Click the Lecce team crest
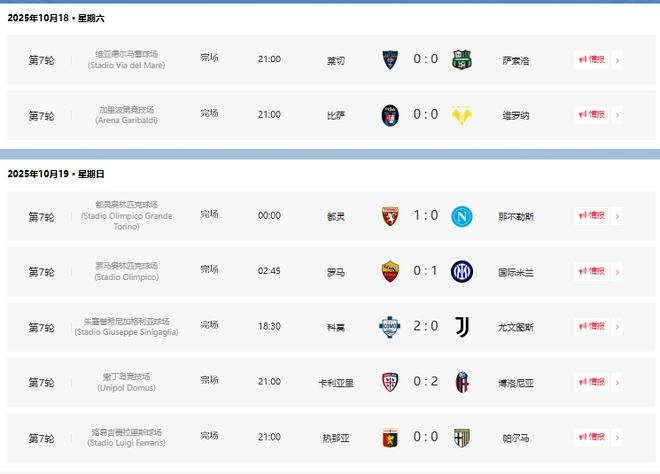 (x=390, y=60)
